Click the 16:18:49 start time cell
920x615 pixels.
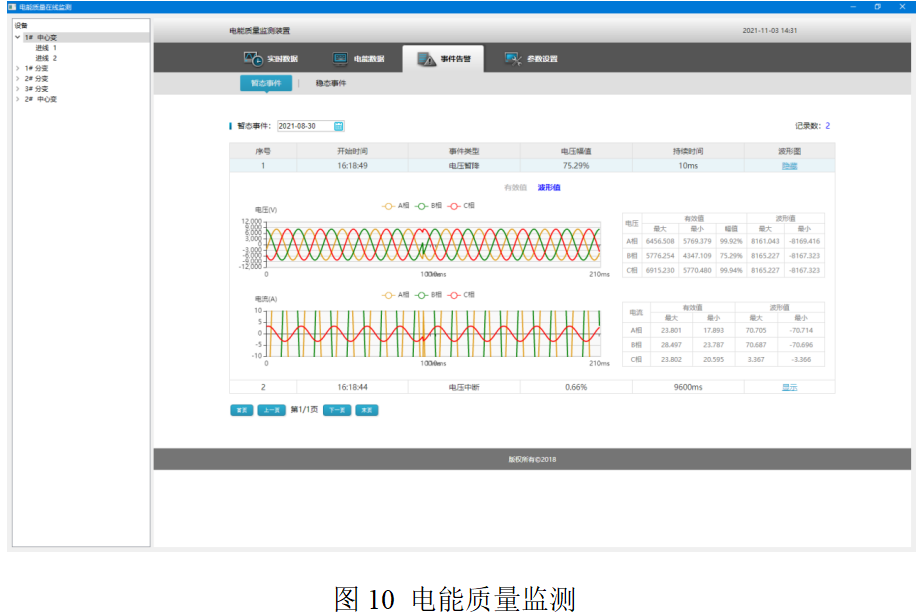click(352, 166)
